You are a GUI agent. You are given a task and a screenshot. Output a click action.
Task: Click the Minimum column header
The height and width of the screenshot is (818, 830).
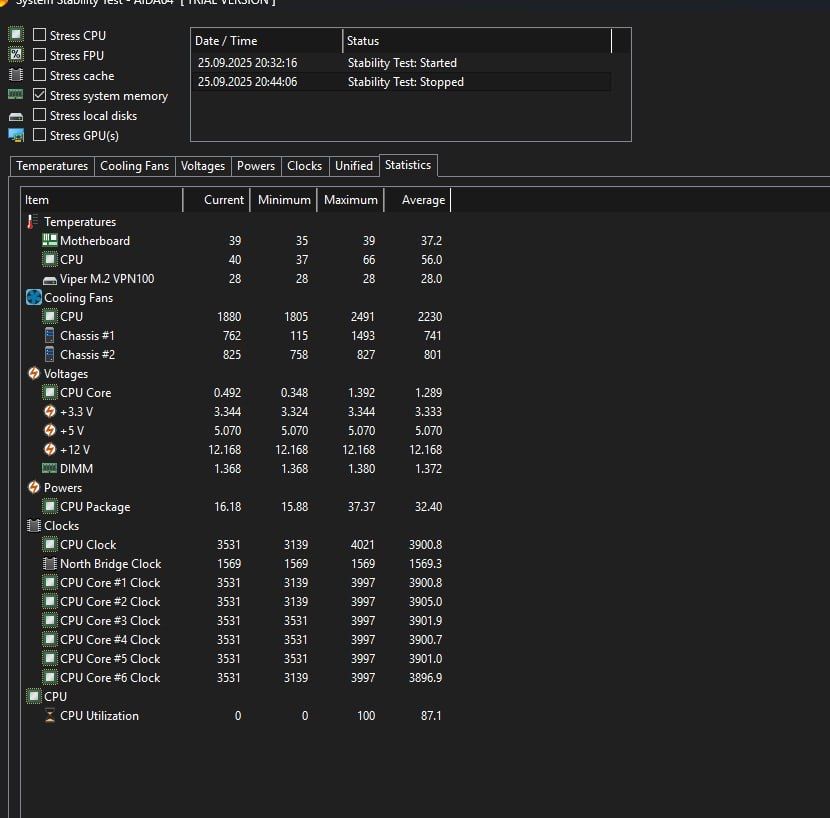point(284,200)
